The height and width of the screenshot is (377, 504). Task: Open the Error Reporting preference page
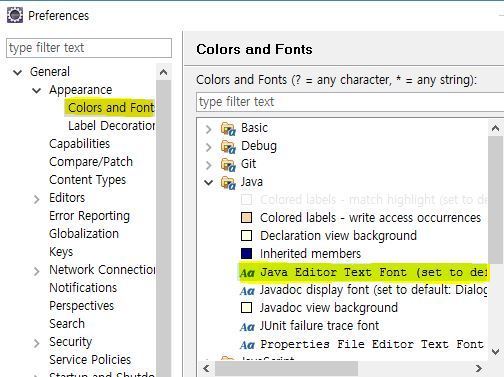(89, 216)
